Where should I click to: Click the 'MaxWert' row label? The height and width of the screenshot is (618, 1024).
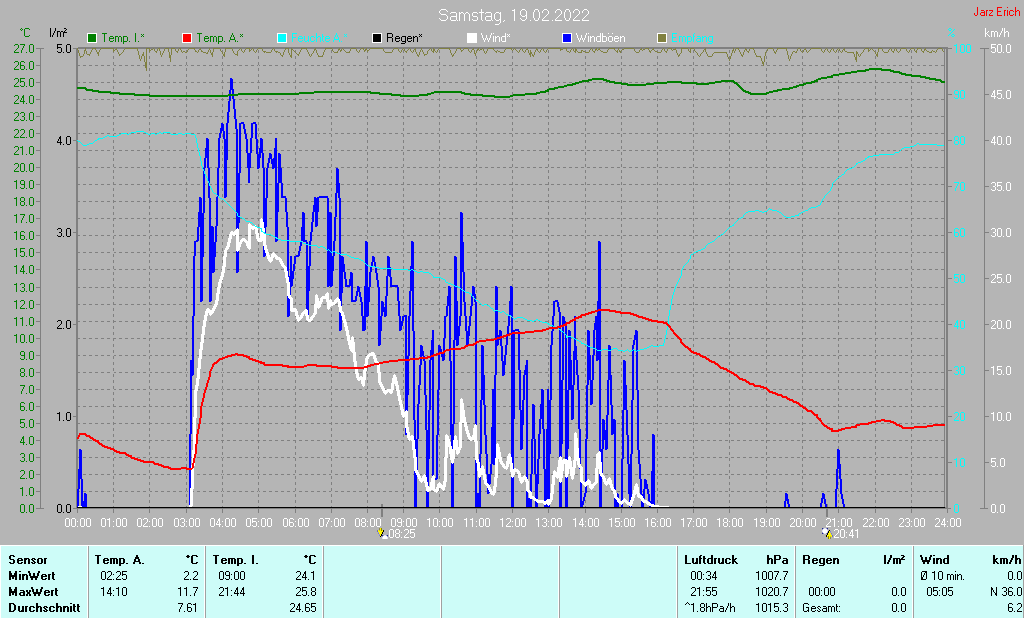[x=33, y=592]
